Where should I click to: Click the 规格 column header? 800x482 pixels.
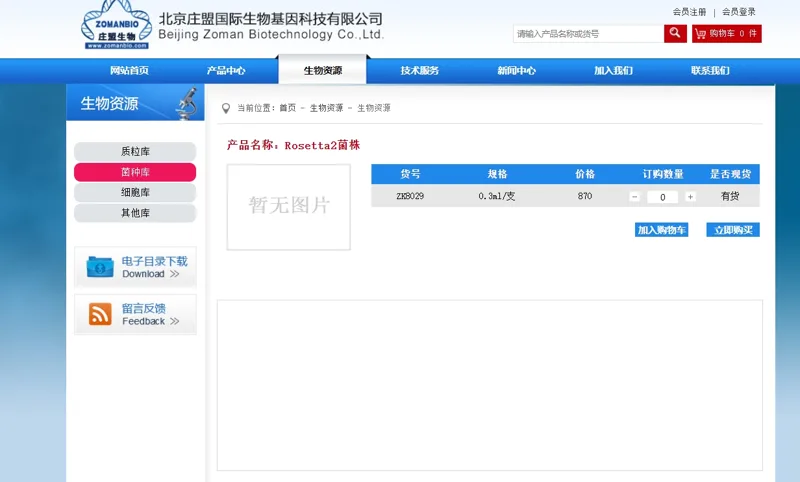tap(497, 174)
